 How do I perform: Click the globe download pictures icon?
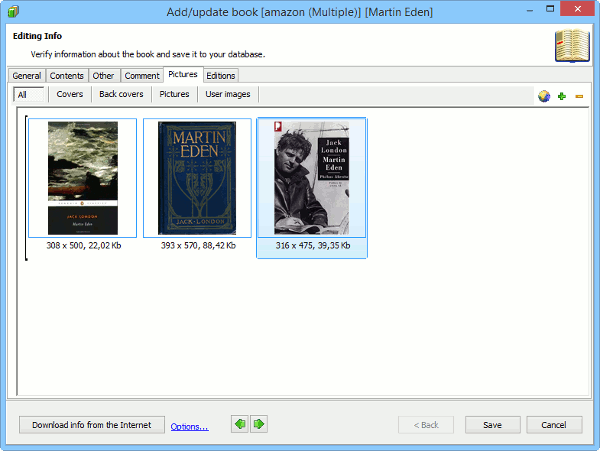(x=544, y=96)
